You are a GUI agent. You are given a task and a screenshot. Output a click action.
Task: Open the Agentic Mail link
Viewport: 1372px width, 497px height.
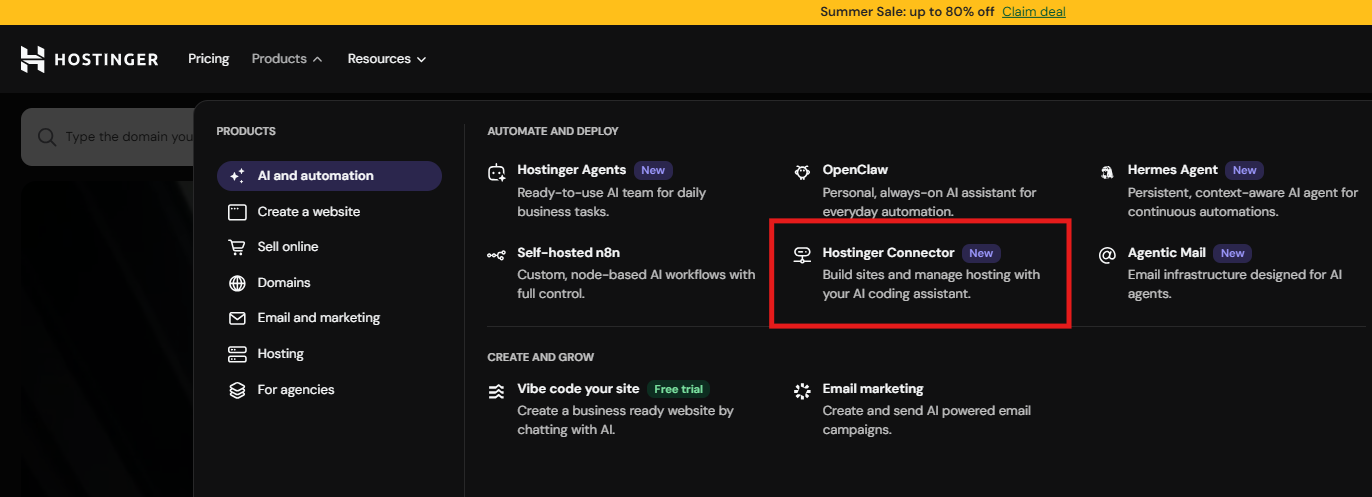pyautogui.click(x=1166, y=253)
